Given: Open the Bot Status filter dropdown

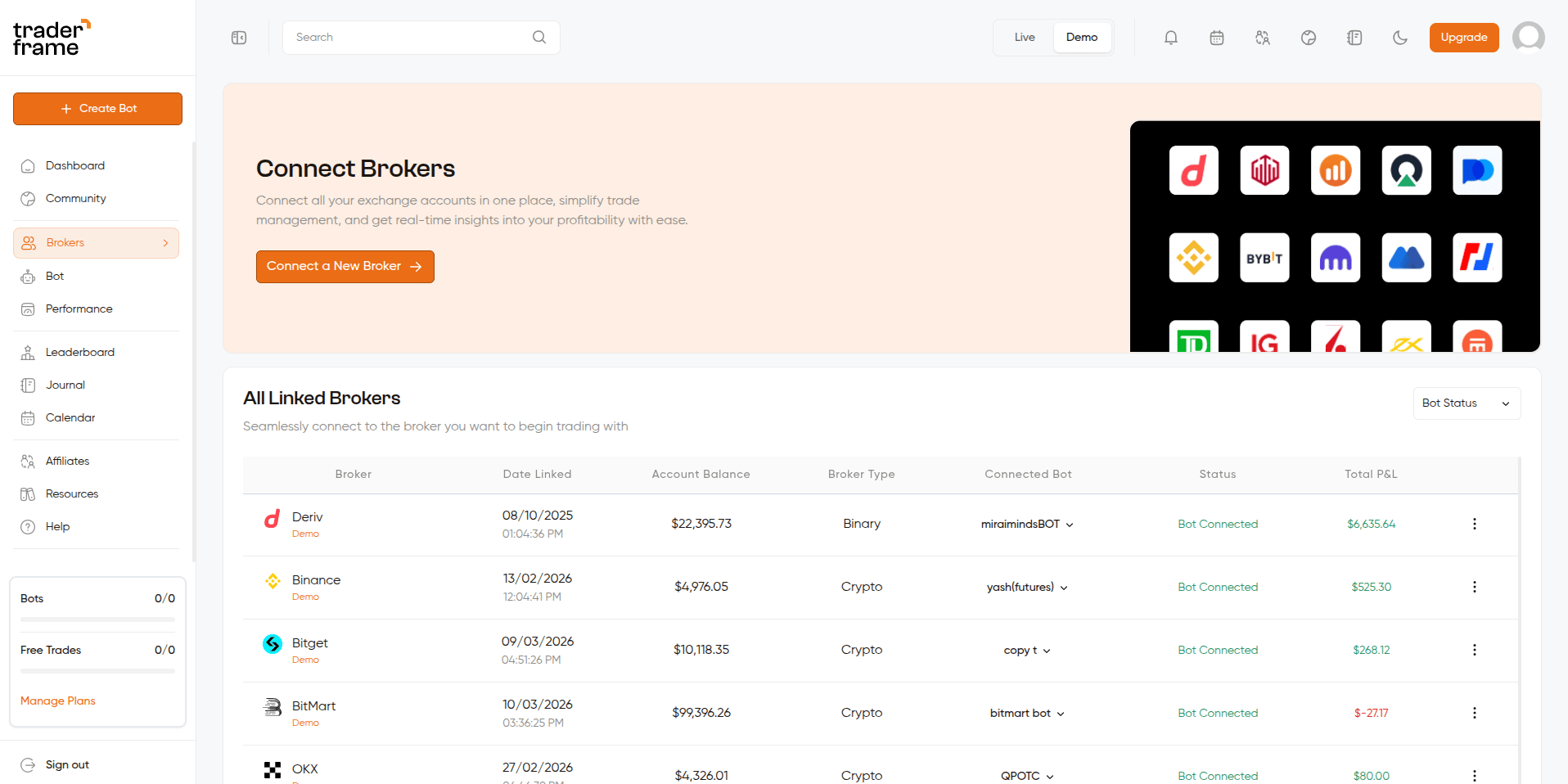Looking at the screenshot, I should (x=1467, y=403).
